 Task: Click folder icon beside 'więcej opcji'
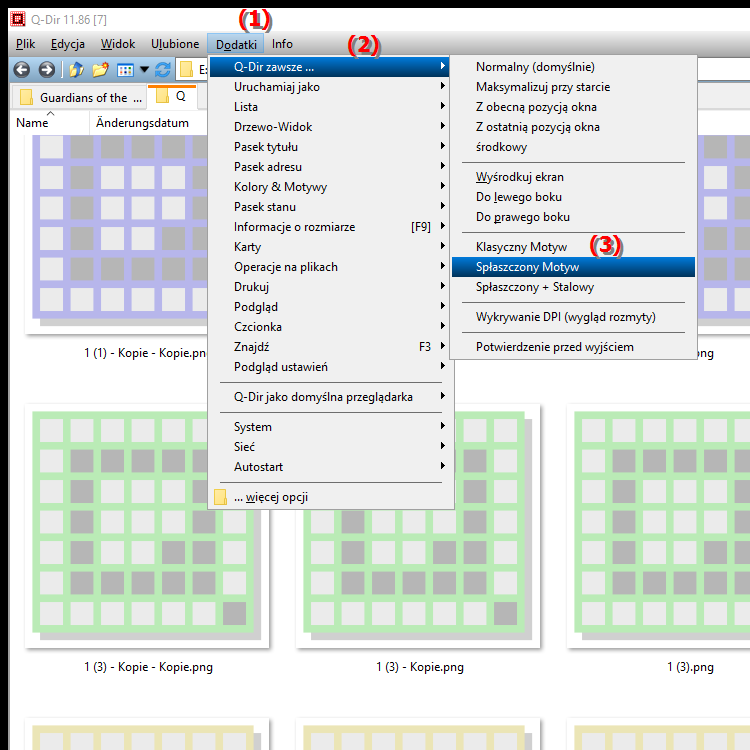click(221, 497)
